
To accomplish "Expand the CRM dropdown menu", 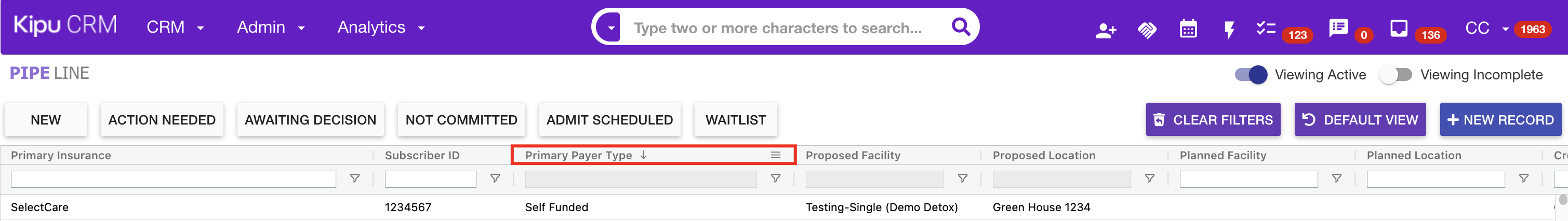I will tap(175, 27).
